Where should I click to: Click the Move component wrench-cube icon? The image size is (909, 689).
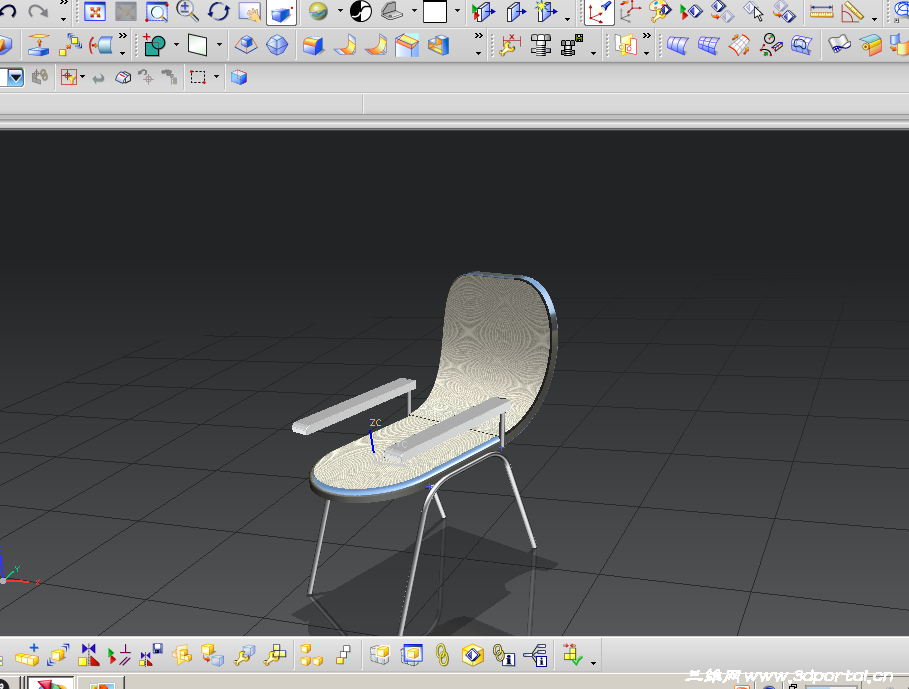pyautogui.click(x=245, y=655)
